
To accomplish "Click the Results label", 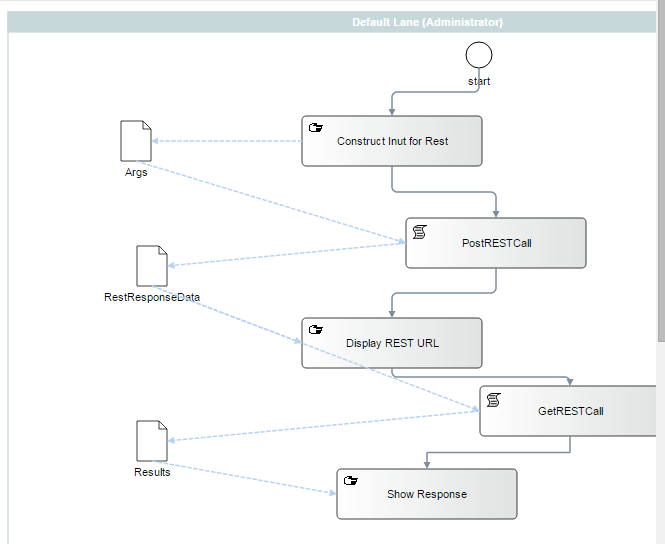I will click(x=152, y=472).
